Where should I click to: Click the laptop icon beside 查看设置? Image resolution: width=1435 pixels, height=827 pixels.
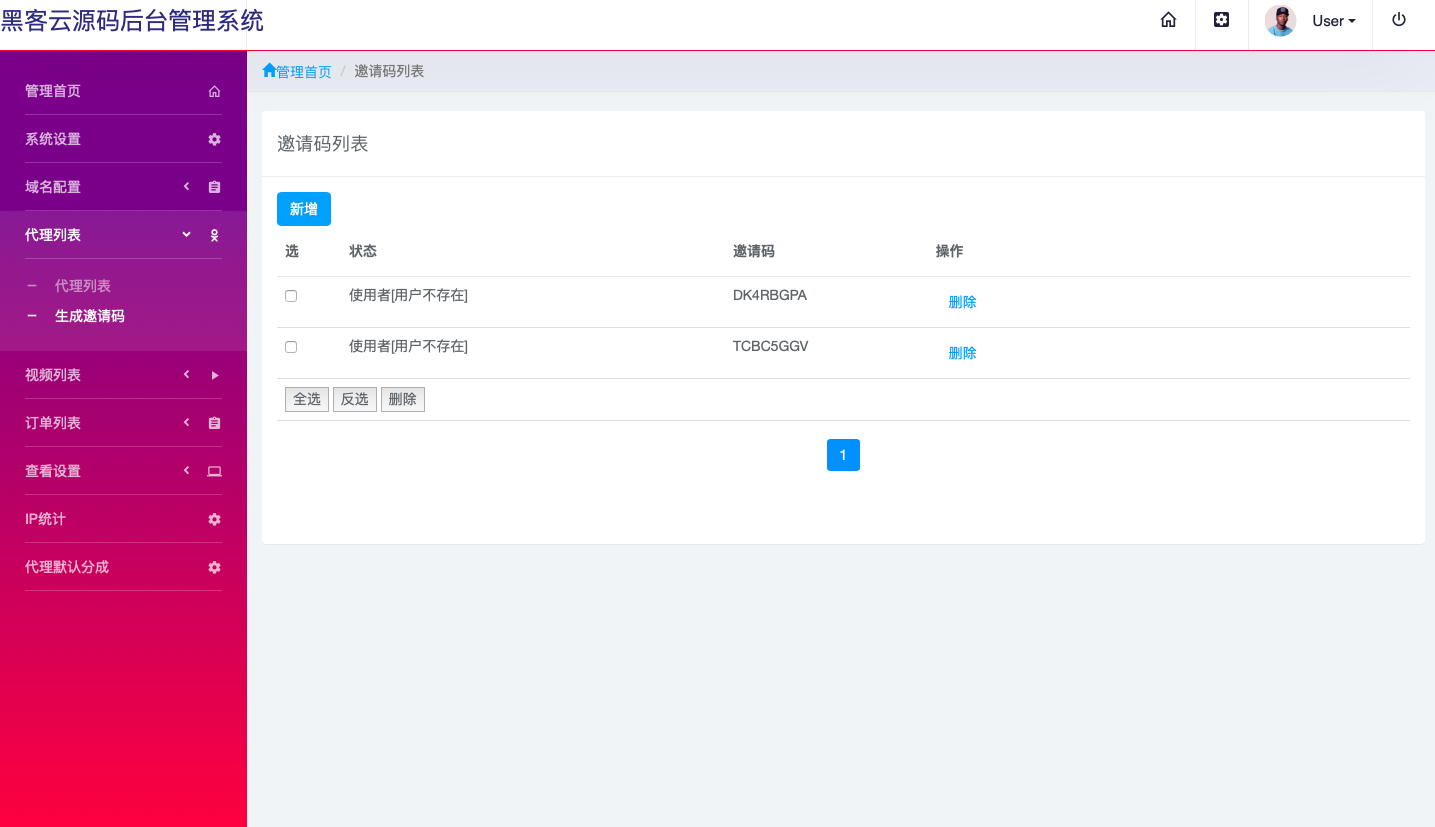[x=214, y=471]
